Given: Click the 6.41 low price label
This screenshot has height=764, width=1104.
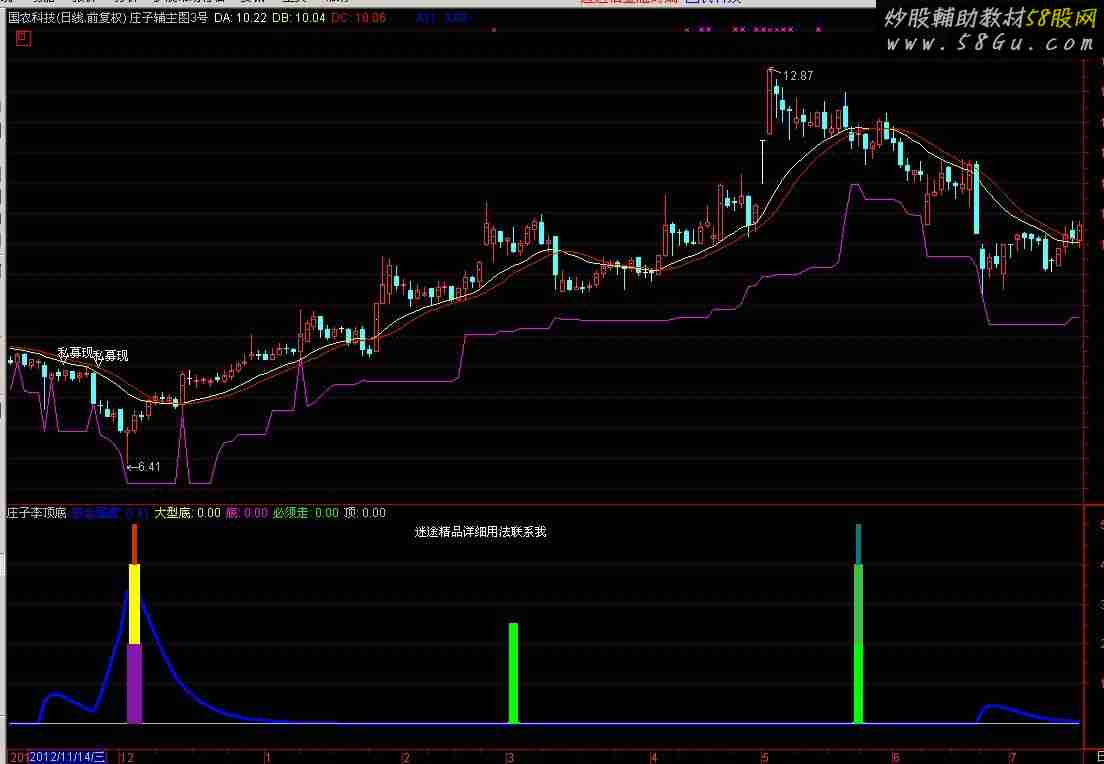Looking at the screenshot, I should pos(149,466).
